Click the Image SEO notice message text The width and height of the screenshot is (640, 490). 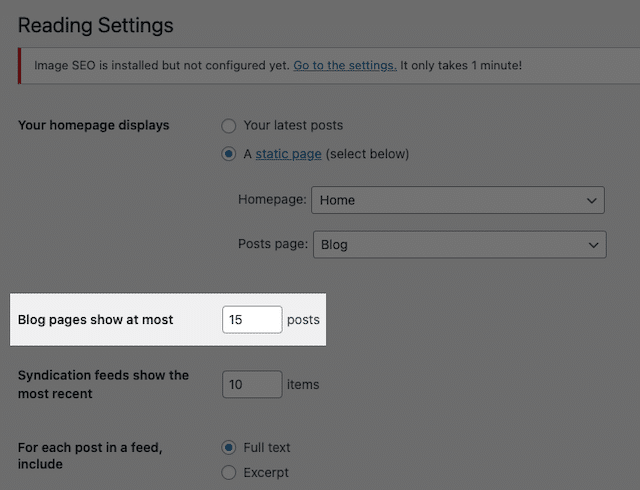click(162, 66)
